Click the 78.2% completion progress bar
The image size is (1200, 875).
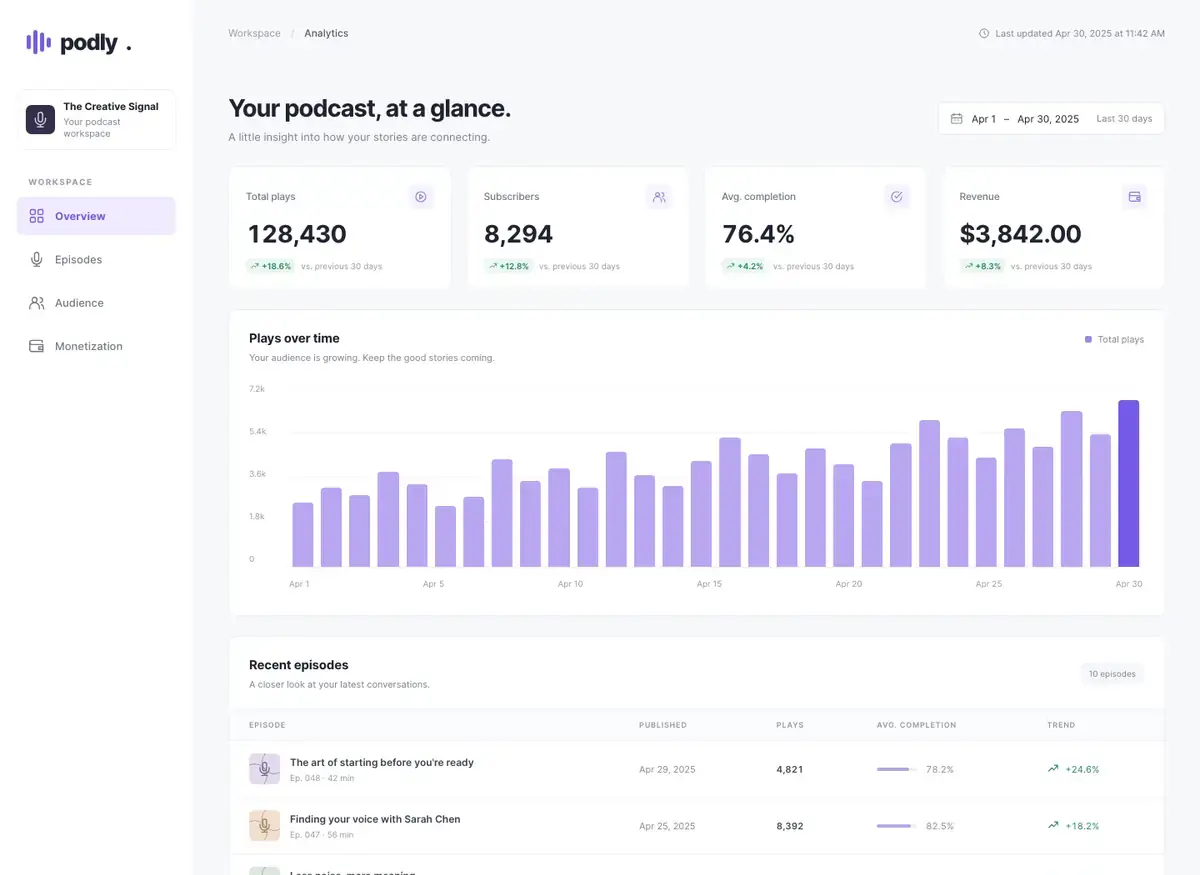[x=896, y=770]
